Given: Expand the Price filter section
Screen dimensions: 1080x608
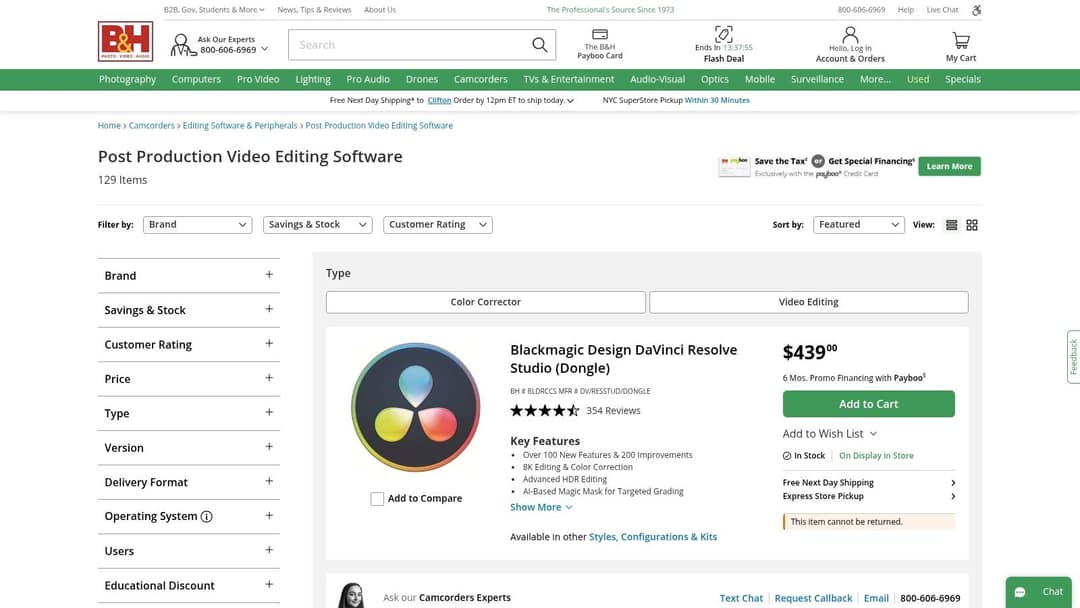Looking at the screenshot, I should [189, 379].
